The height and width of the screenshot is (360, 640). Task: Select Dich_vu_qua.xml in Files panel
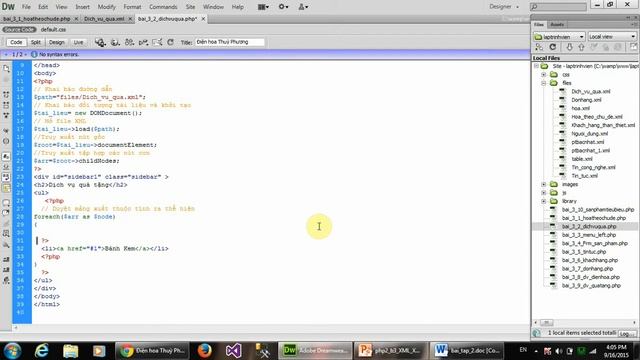click(590, 91)
